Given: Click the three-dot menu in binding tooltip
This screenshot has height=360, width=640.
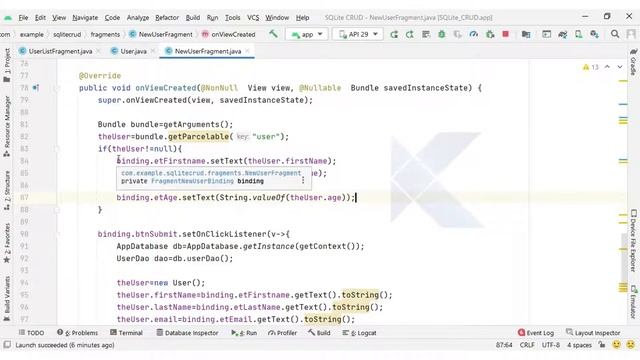Looking at the screenshot, I should point(303,180).
